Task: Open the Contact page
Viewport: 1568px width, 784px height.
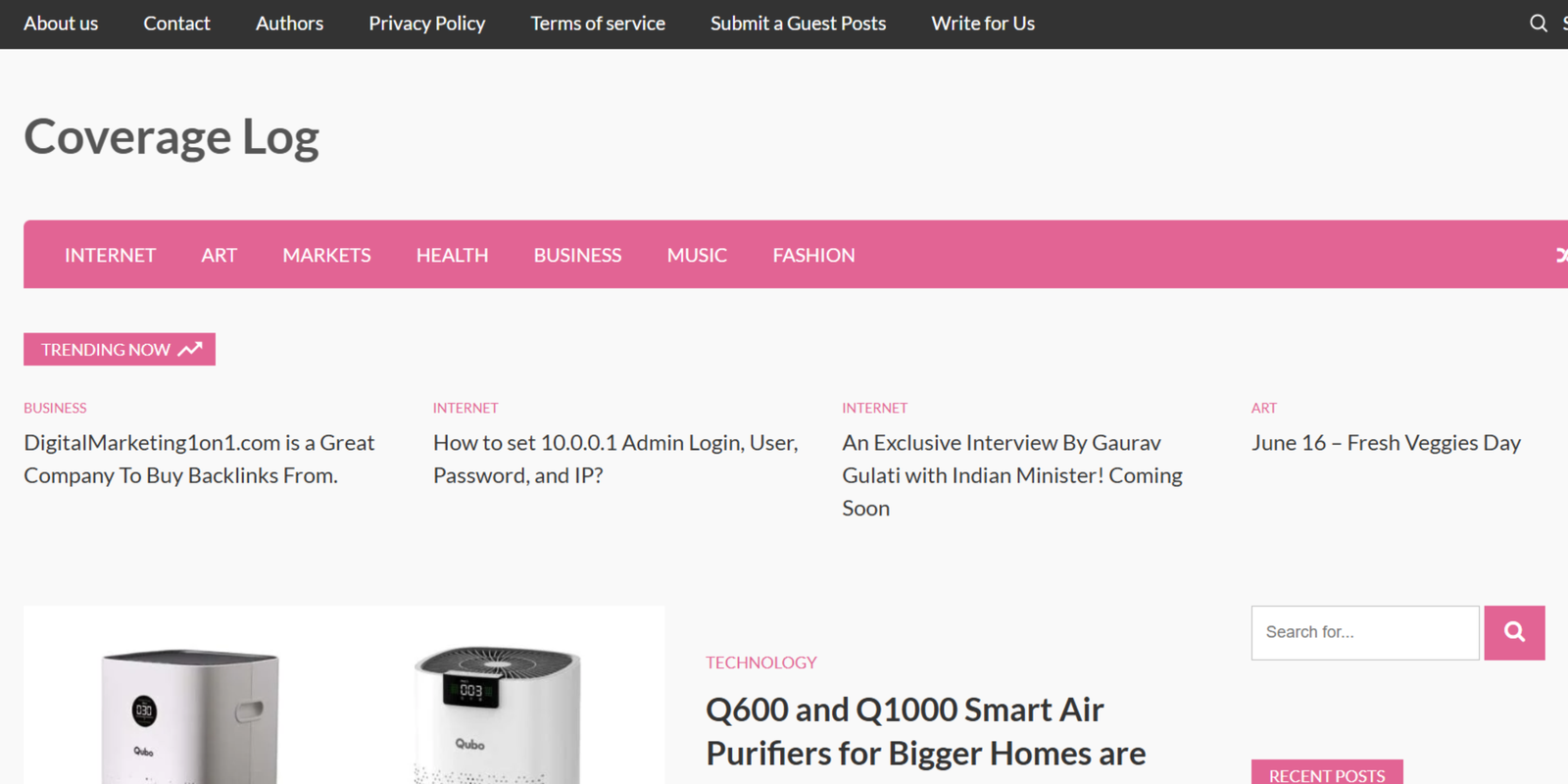Action: pyautogui.click(x=176, y=24)
